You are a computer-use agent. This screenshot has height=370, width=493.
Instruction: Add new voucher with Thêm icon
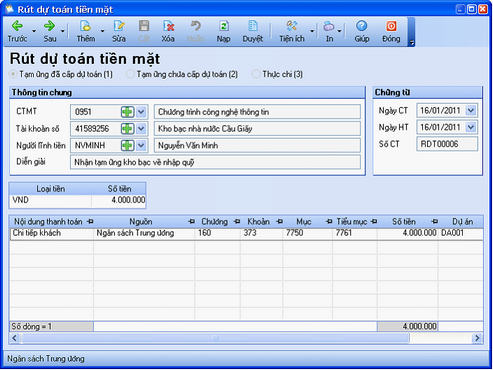click(x=85, y=26)
